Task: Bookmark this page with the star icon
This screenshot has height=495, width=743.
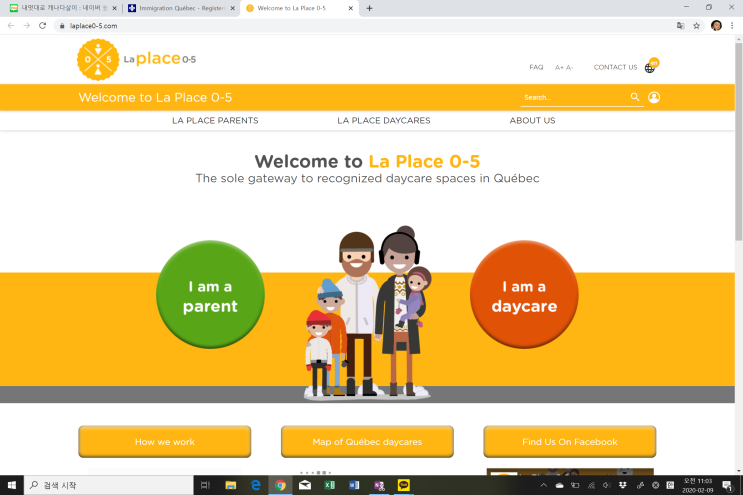Action: pyautogui.click(x=696, y=26)
